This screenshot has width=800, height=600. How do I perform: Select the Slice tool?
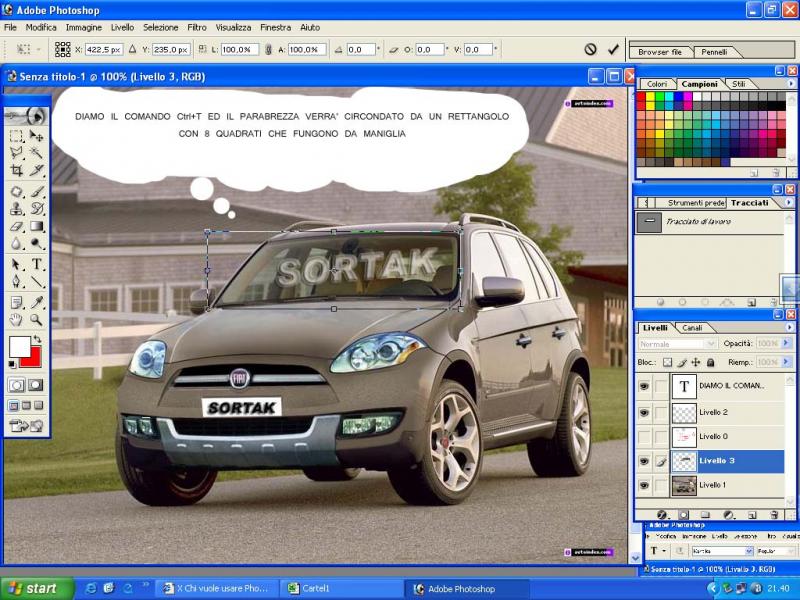pos(36,170)
